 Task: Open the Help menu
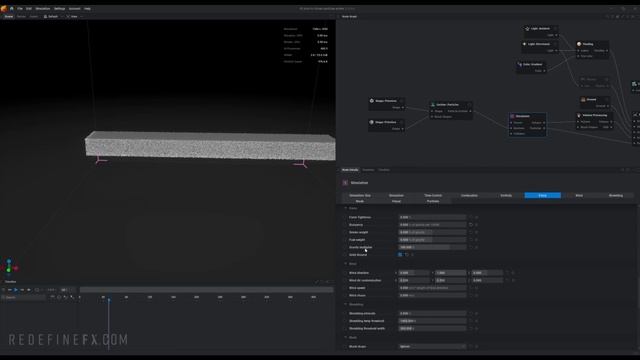point(87,9)
